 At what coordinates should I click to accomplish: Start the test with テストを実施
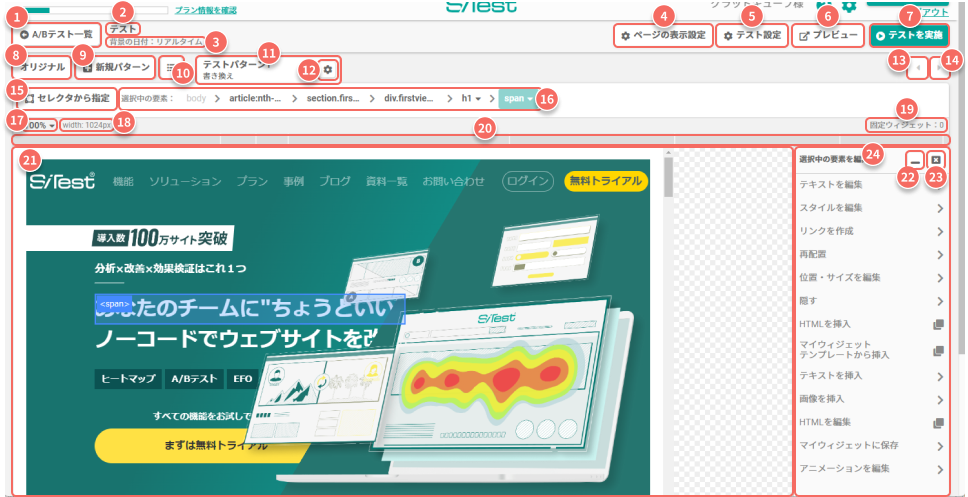click(x=909, y=36)
